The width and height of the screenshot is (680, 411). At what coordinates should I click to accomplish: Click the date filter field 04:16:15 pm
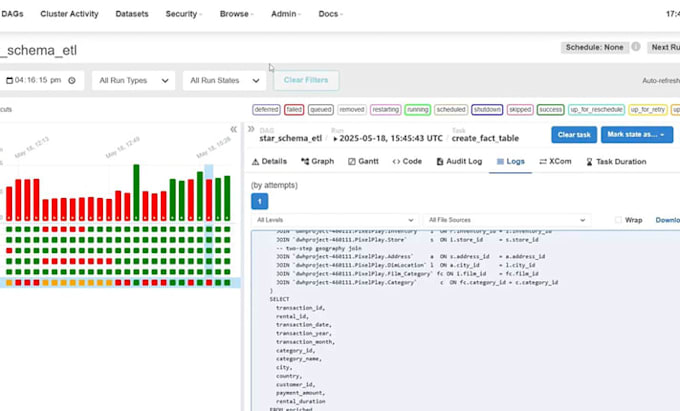point(41,81)
